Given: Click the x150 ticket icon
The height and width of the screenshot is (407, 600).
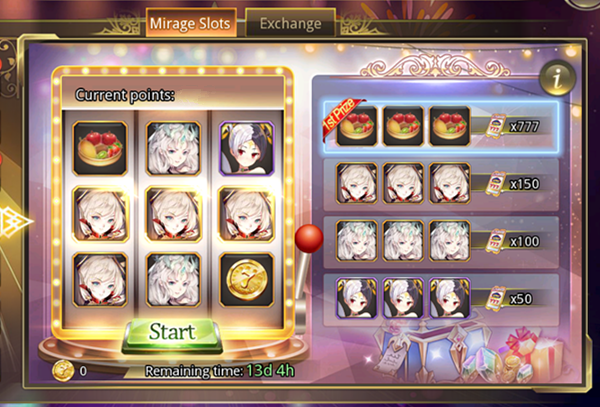Looking at the screenshot, I should (x=496, y=184).
